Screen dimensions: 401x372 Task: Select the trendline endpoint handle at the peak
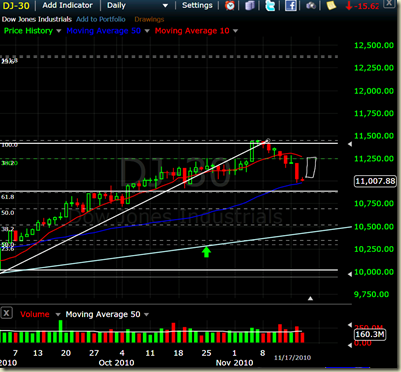(267, 140)
